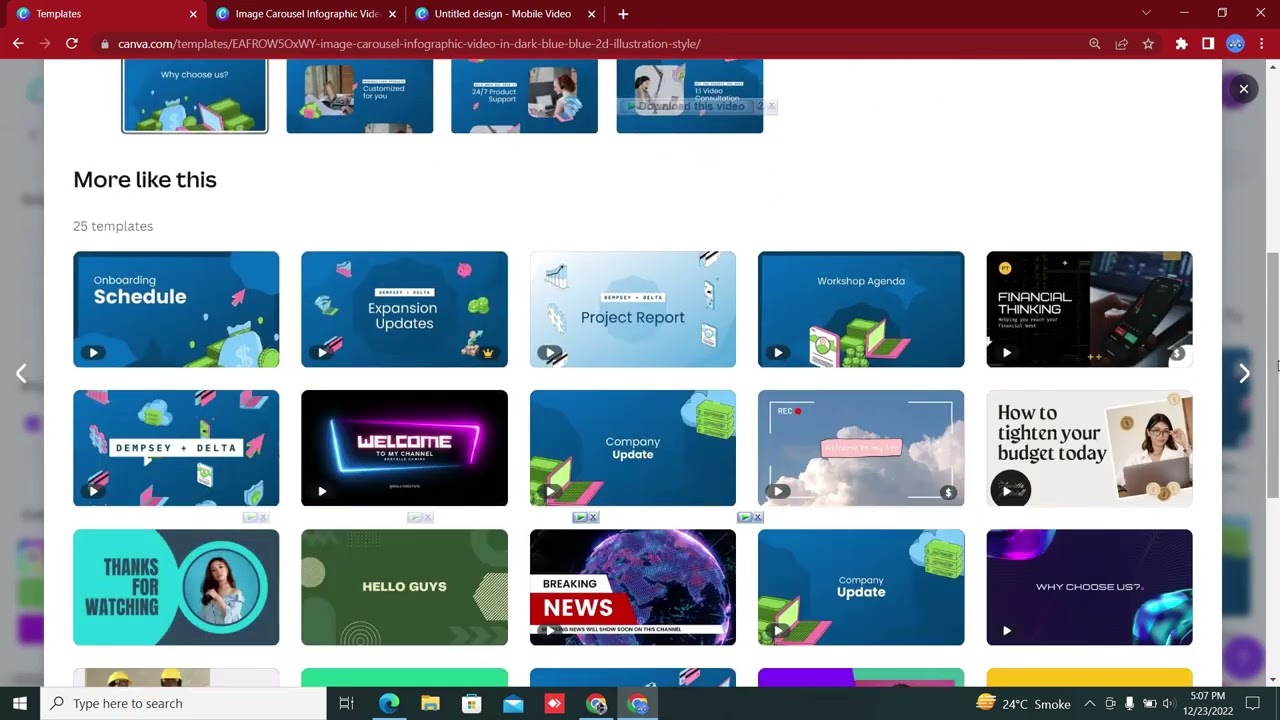Play the Project Report template preview
Screen dimensions: 1280x720
tap(549, 352)
